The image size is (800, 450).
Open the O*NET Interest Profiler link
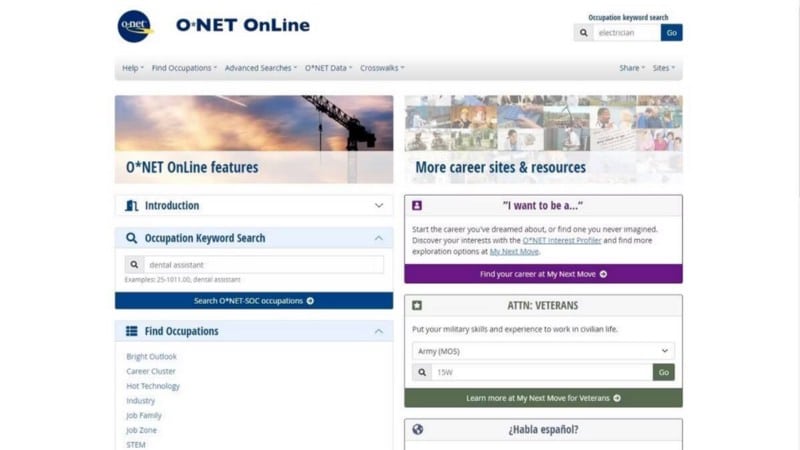(562, 240)
